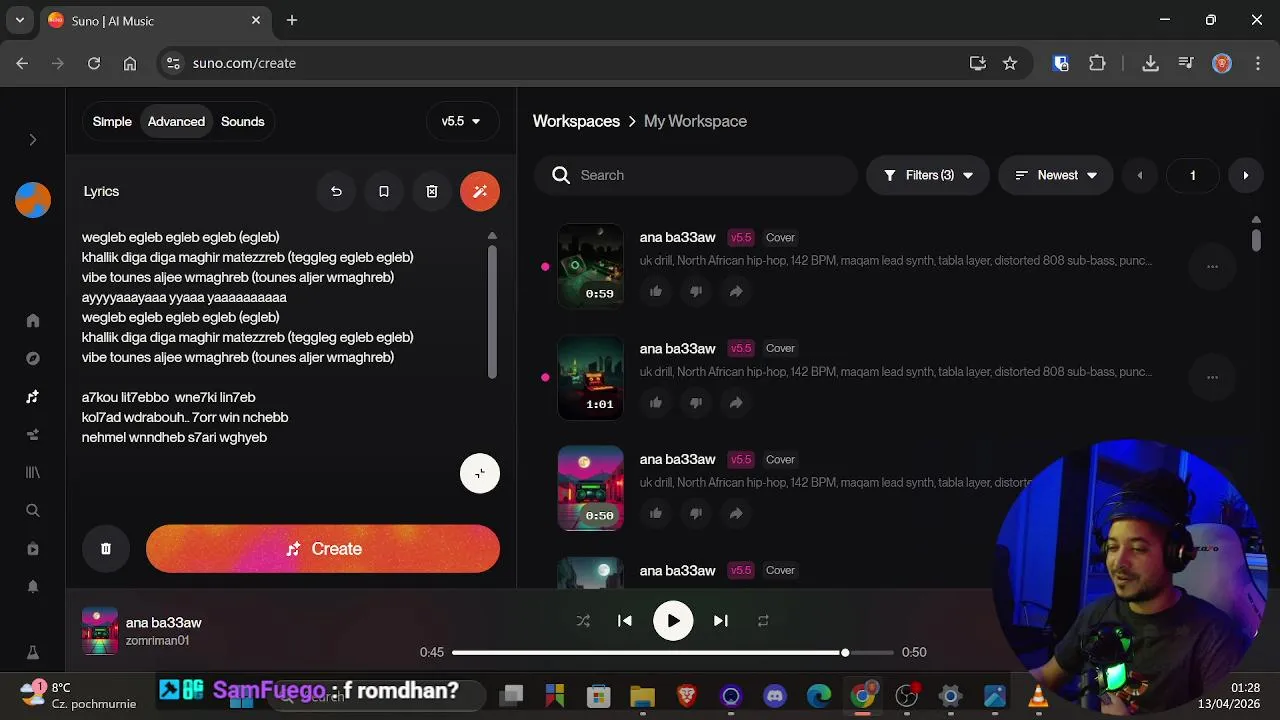Open the user profile avatar in sidebar
The image size is (1280, 720).
coord(33,200)
